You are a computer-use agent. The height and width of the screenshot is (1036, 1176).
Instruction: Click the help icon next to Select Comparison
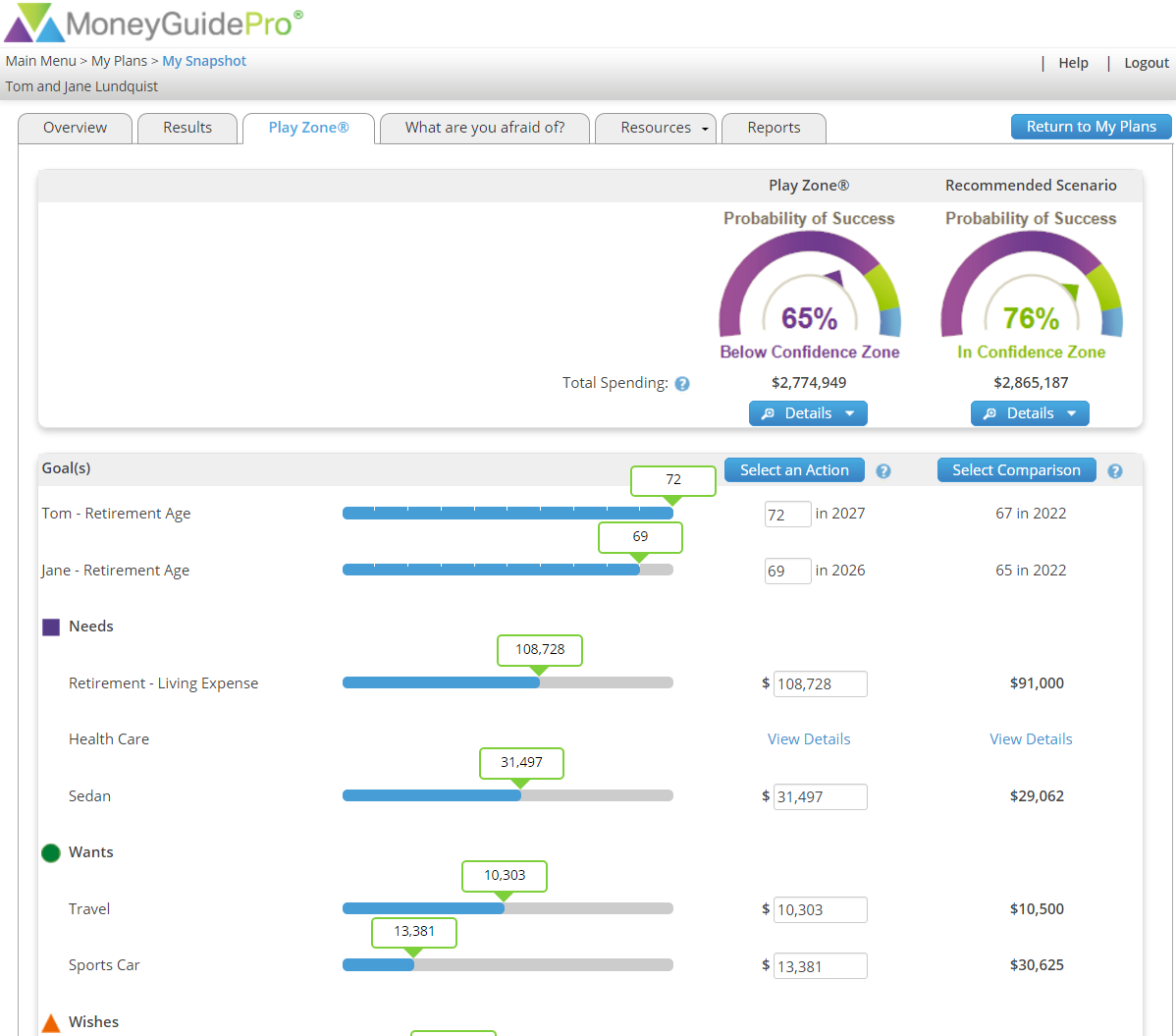click(1115, 470)
